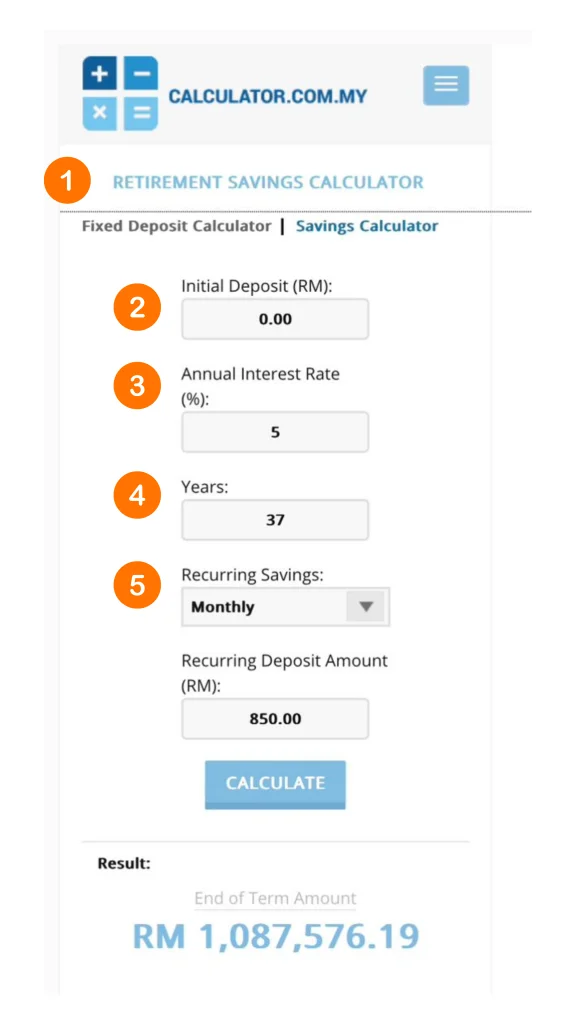576x1024 pixels.
Task: Click the multiply tile in the logo
Action: coord(99,113)
